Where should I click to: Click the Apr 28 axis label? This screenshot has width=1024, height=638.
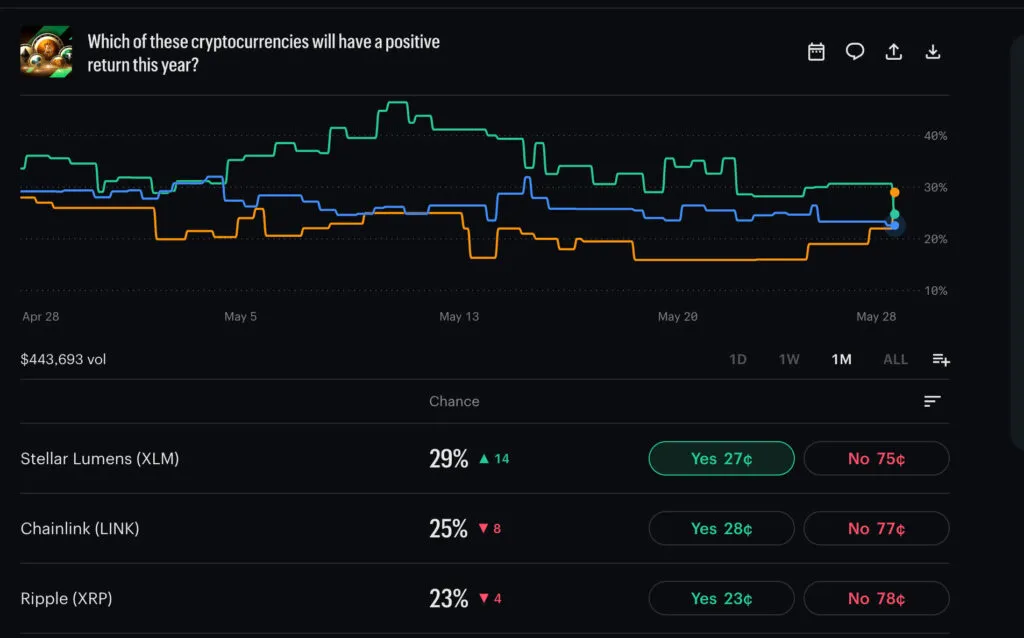coord(40,316)
